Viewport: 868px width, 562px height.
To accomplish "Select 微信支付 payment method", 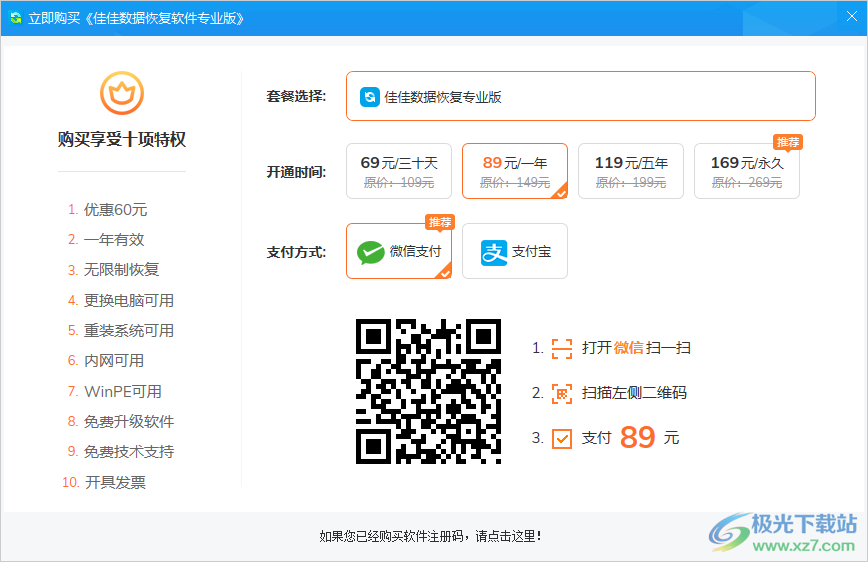I will click(399, 251).
